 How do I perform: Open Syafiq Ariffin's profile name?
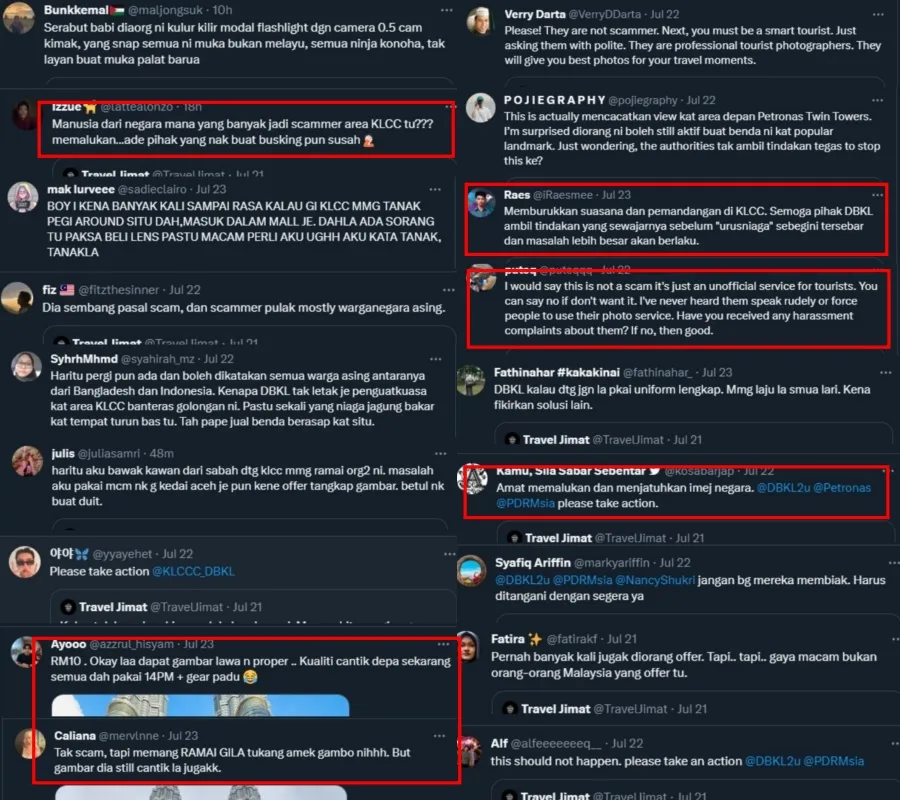tap(533, 563)
